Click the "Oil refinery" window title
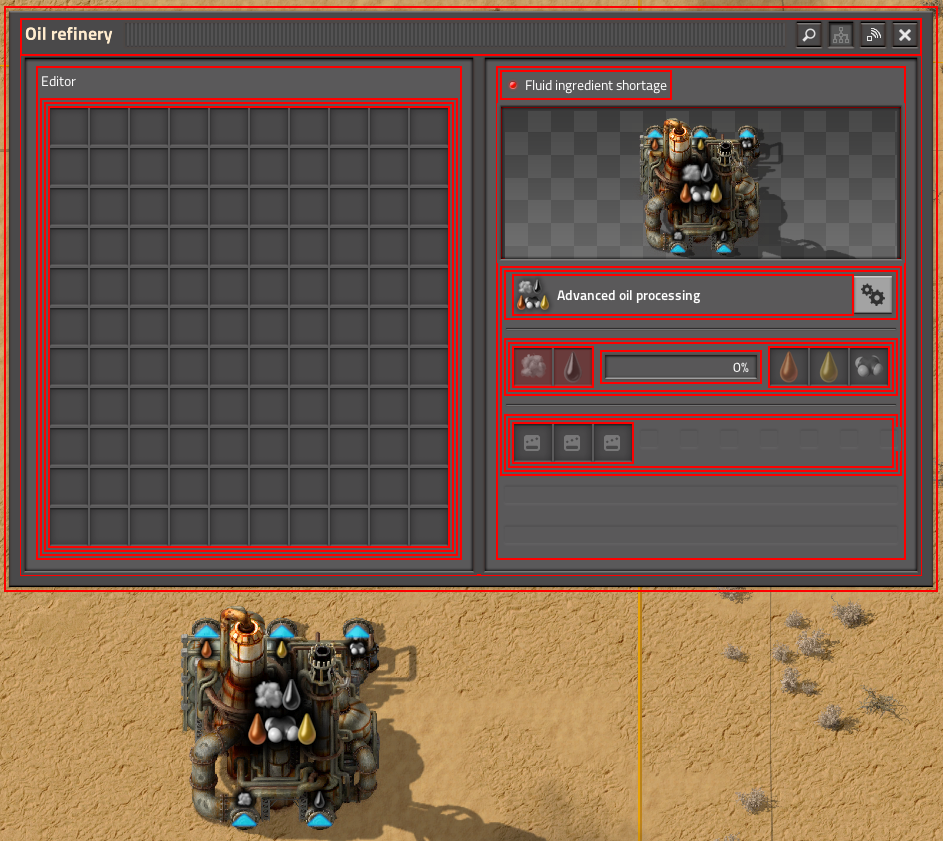Screen dimensions: 943x841 click(69, 34)
